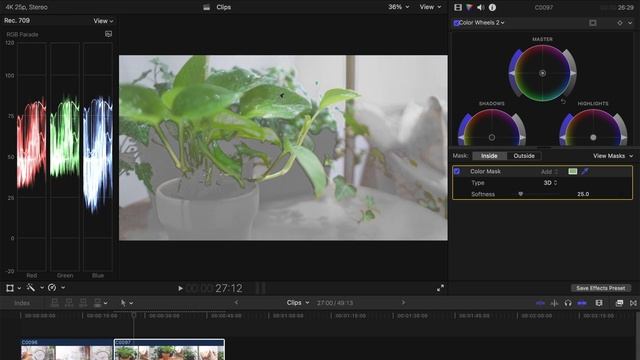This screenshot has width=640, height=360.
Task: Click the keyframe diamond in Color Wheels header
Action: [x=620, y=23]
